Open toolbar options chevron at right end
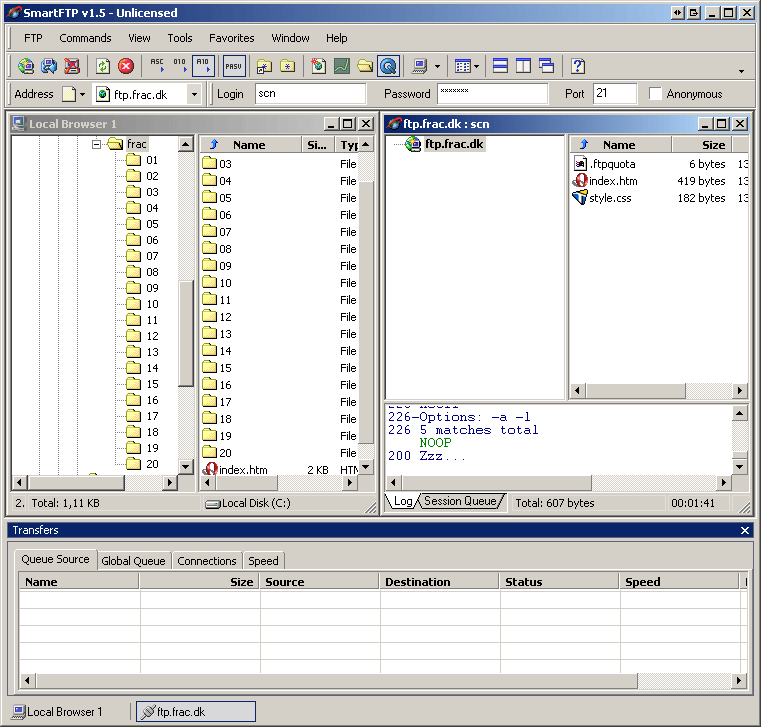761x727 pixels. [741, 71]
